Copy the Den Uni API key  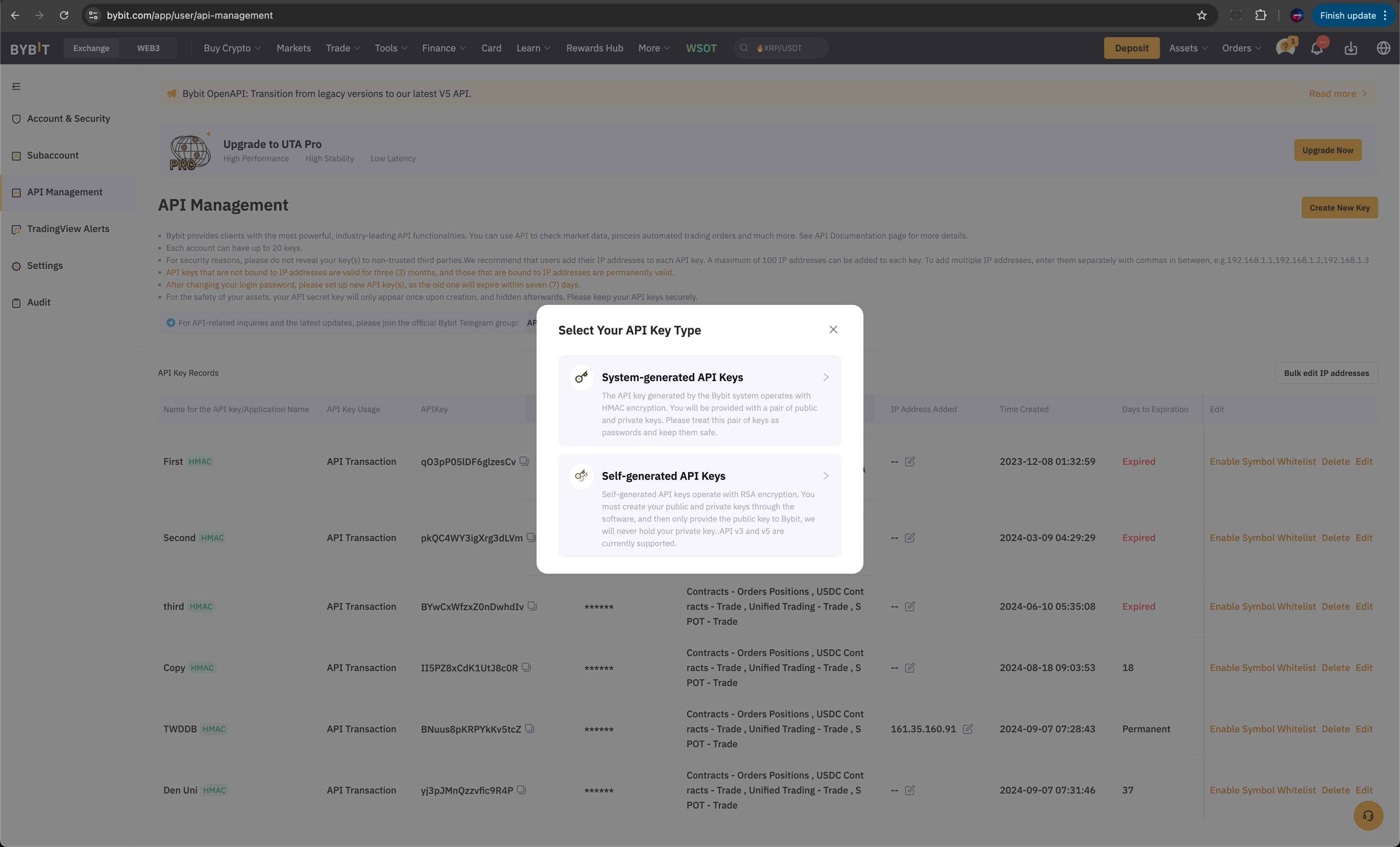coord(521,790)
